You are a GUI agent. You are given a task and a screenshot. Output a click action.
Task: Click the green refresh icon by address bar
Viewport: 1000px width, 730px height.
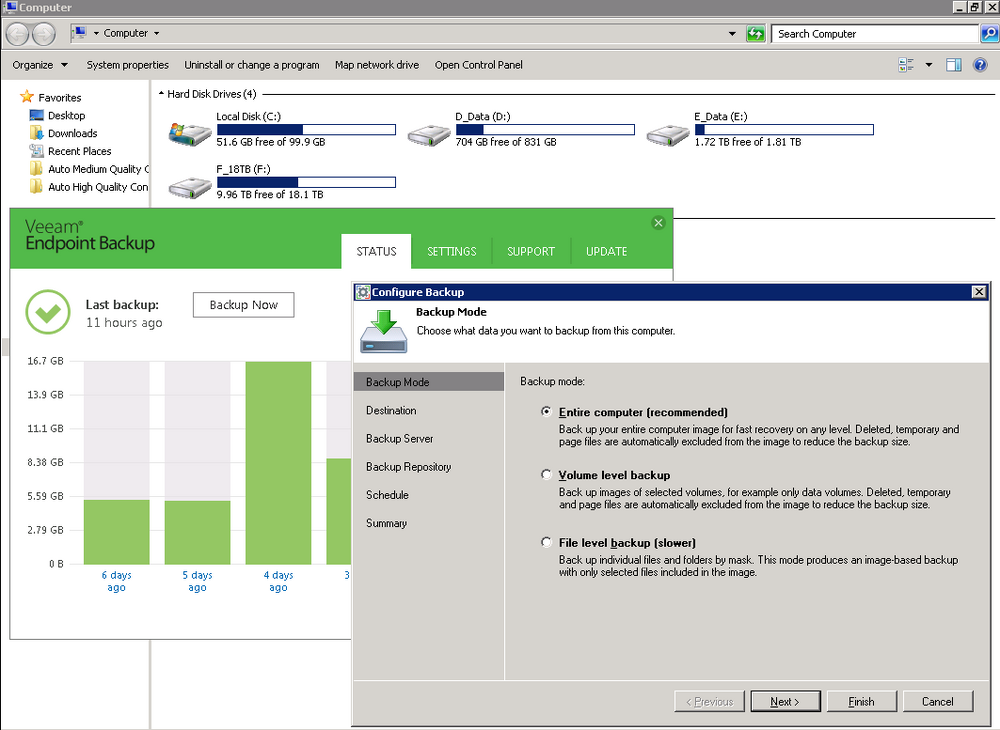[x=756, y=34]
